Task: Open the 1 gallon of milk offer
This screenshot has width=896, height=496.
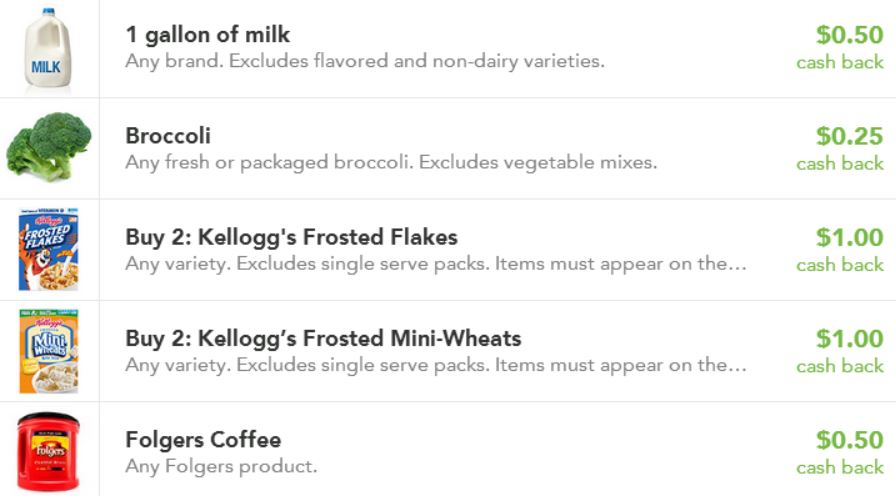Action: click(207, 35)
